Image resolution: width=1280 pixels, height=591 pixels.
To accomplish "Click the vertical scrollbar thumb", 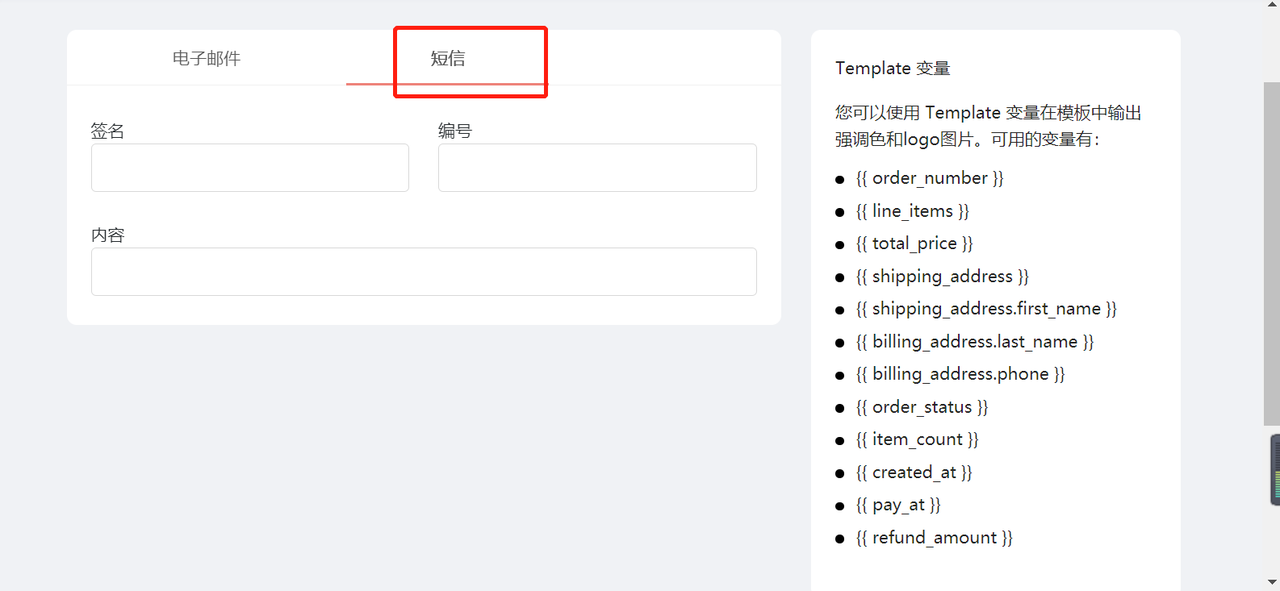I will point(1272,254).
